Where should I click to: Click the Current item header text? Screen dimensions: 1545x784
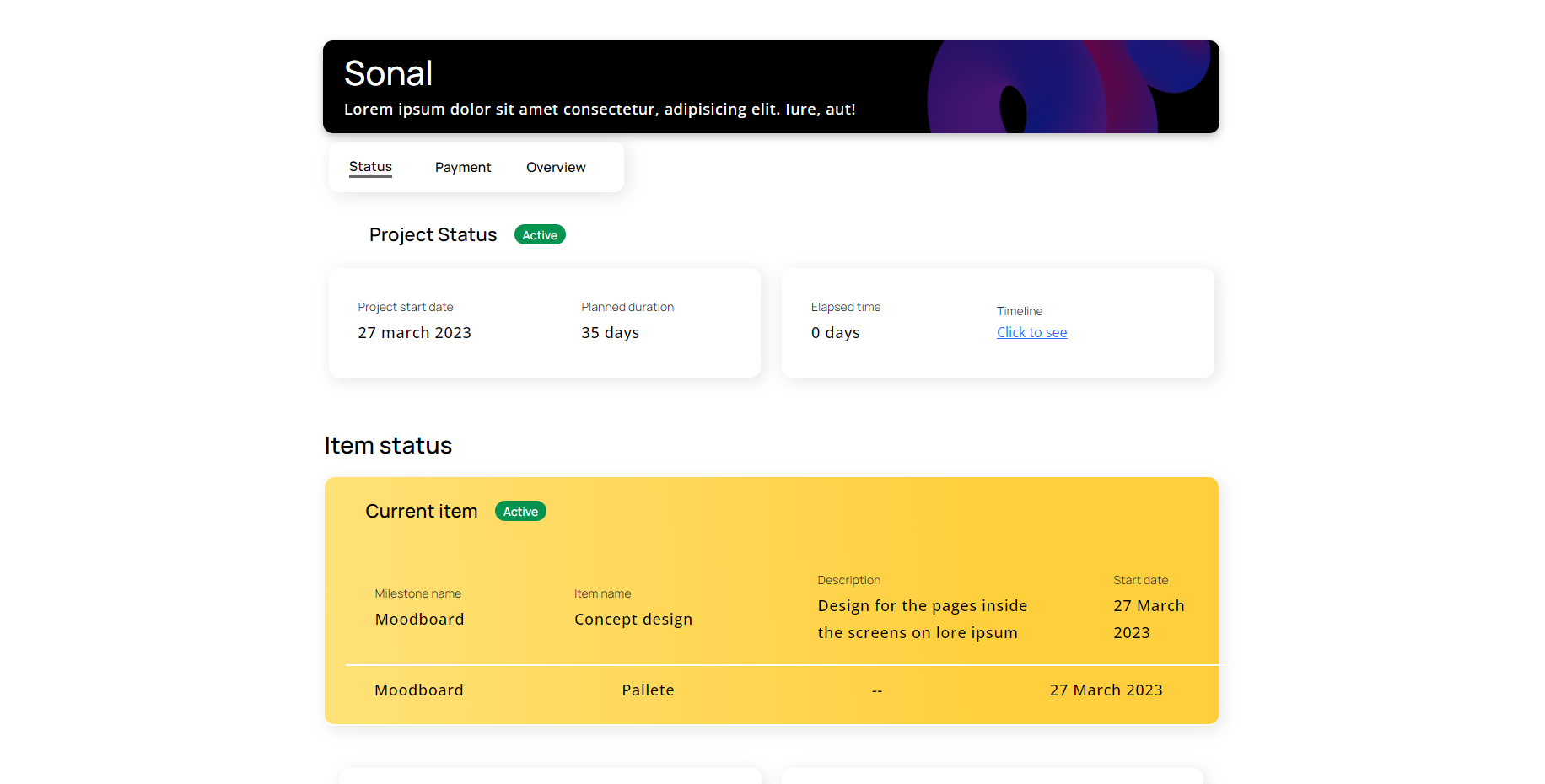click(421, 511)
